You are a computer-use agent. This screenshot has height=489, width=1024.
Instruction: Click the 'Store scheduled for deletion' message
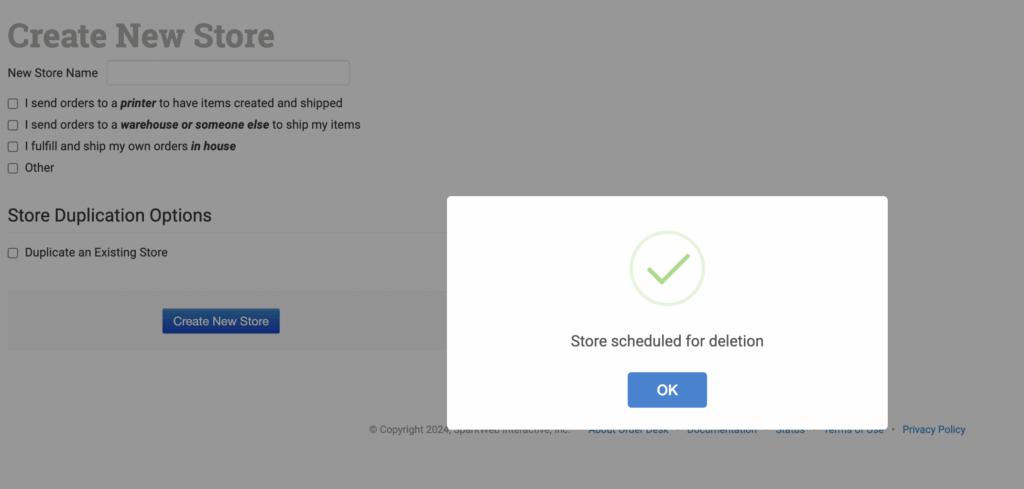pyautogui.click(x=667, y=341)
